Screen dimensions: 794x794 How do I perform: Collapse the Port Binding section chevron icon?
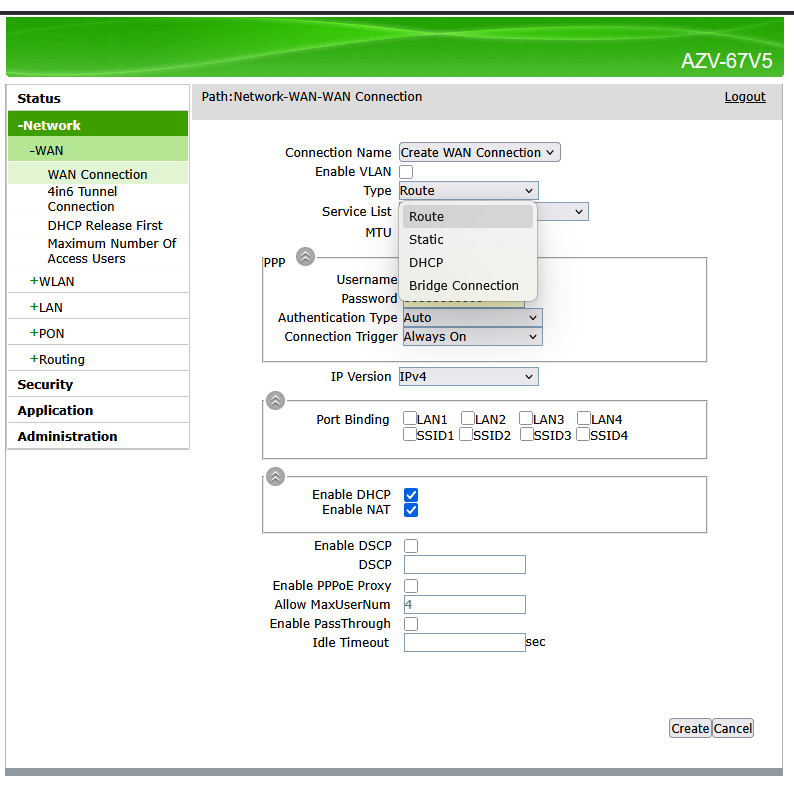pyautogui.click(x=276, y=400)
